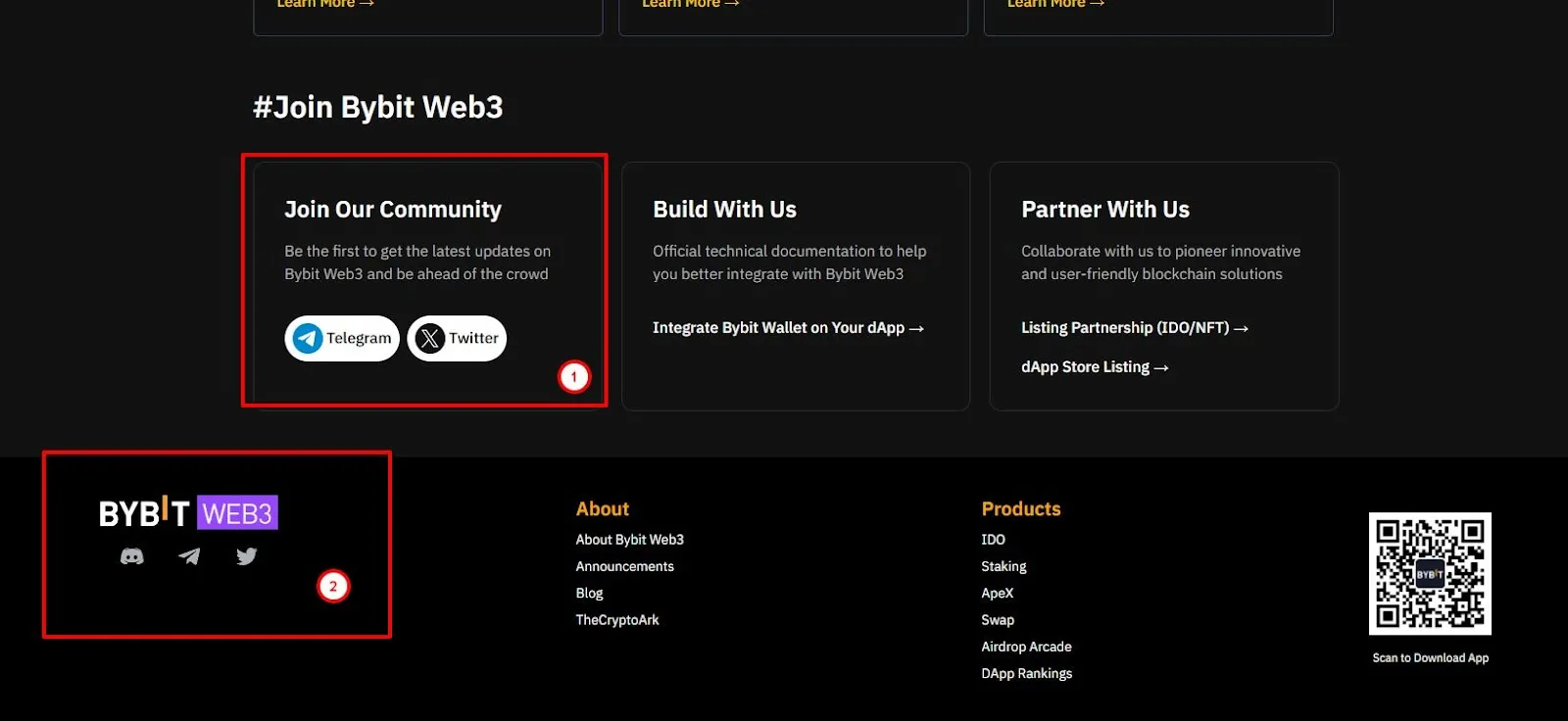Open the footer Telegram paper-plane icon
The image size is (1568, 721).
tap(189, 556)
